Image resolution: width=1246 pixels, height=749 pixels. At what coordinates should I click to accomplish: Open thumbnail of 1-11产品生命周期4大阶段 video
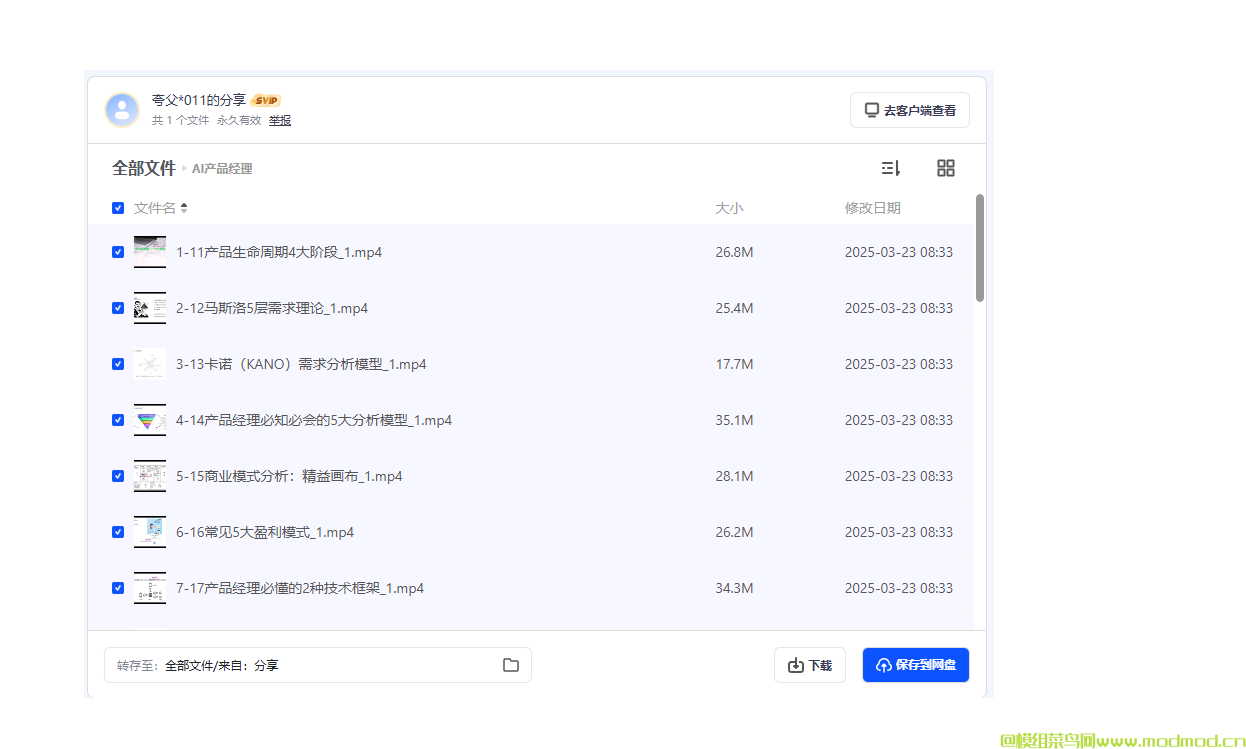pos(150,252)
